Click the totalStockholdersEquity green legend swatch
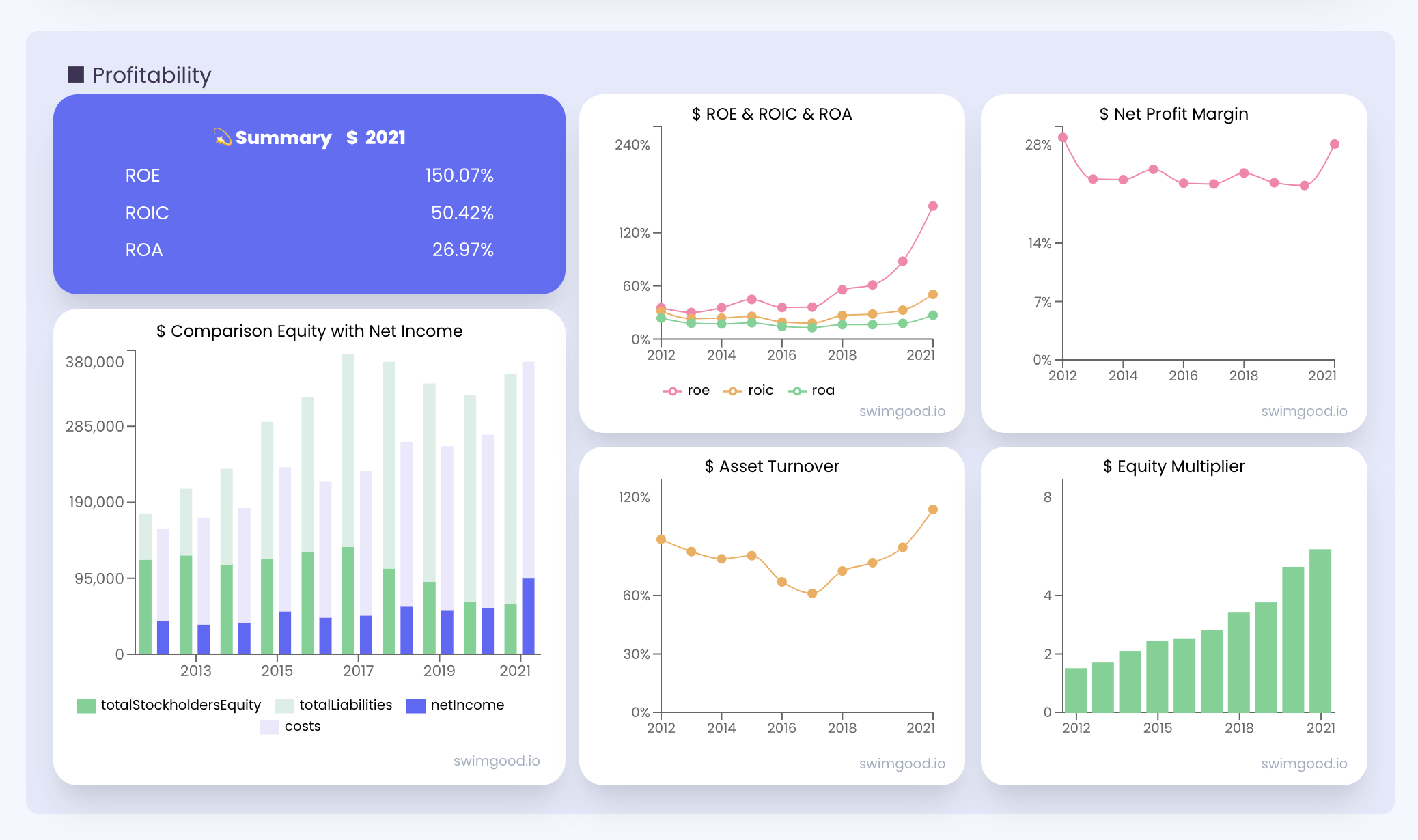This screenshot has height=840, width=1418. [86, 705]
